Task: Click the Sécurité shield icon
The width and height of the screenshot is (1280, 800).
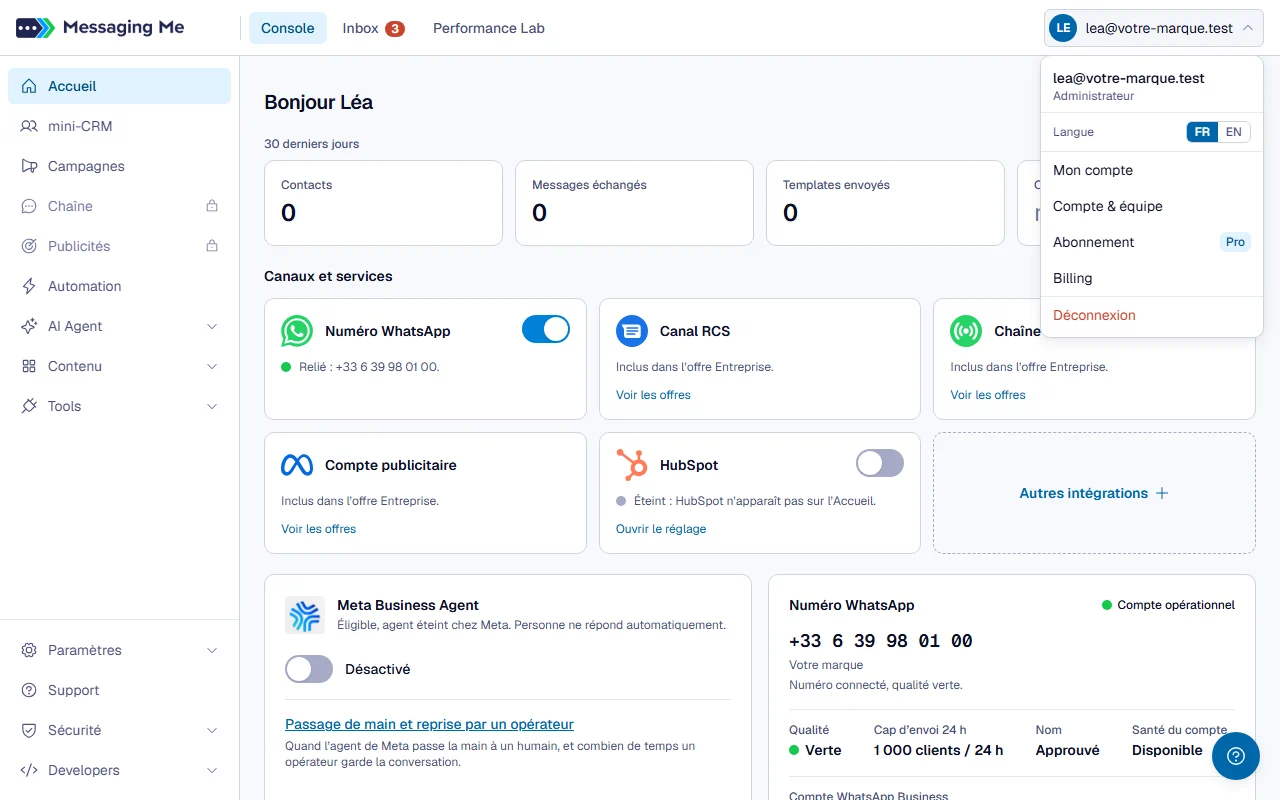Action: [29, 730]
